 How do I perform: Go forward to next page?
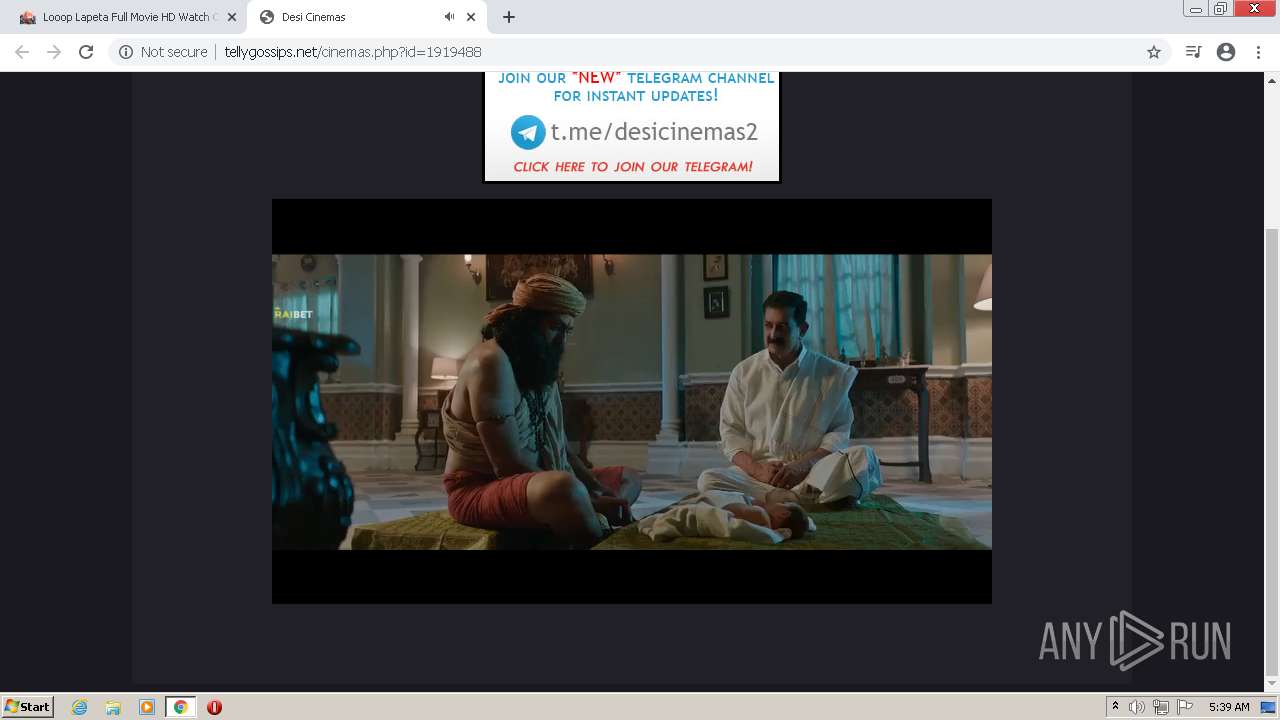click(54, 52)
